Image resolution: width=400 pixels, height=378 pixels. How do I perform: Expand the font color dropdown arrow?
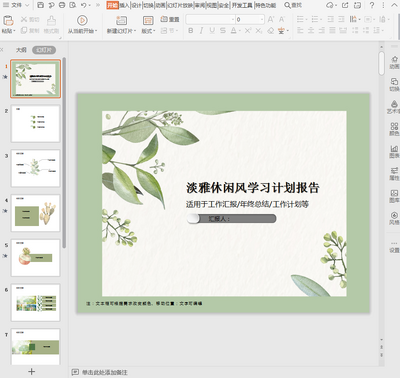coord(239,31)
